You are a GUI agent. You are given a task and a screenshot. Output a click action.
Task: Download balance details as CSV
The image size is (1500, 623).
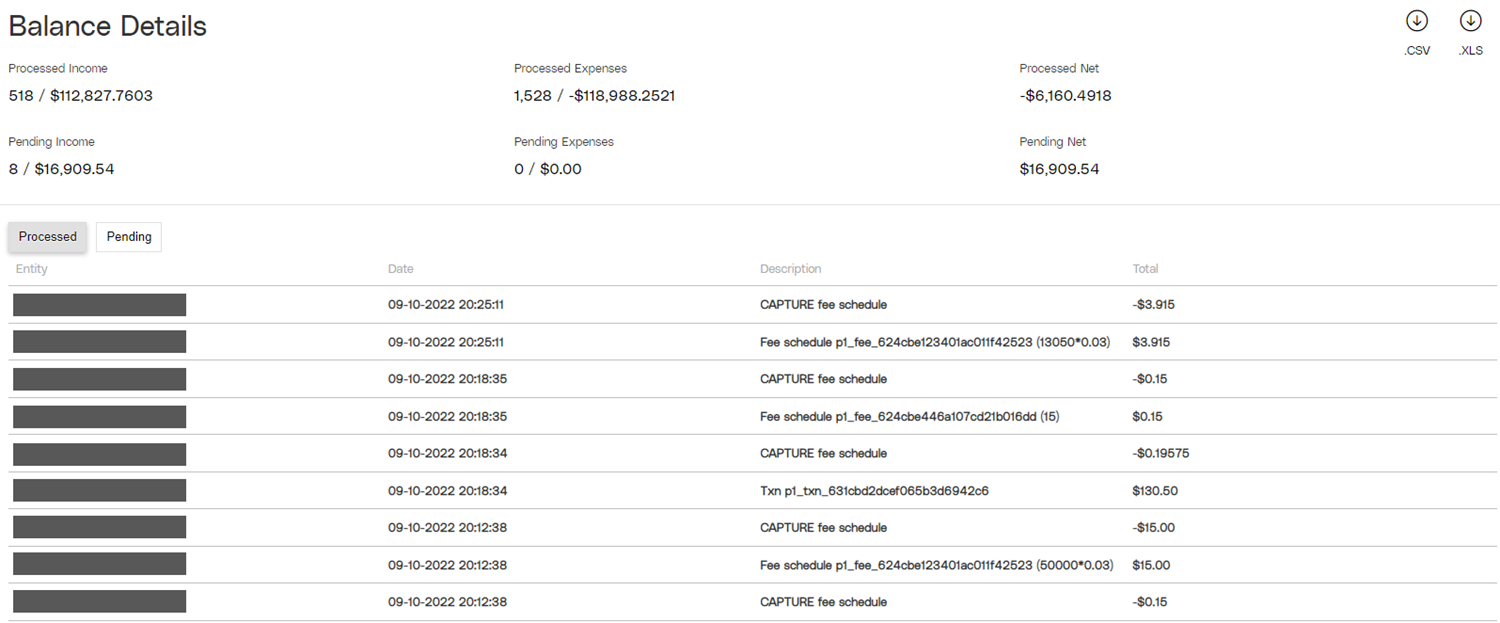(1417, 21)
